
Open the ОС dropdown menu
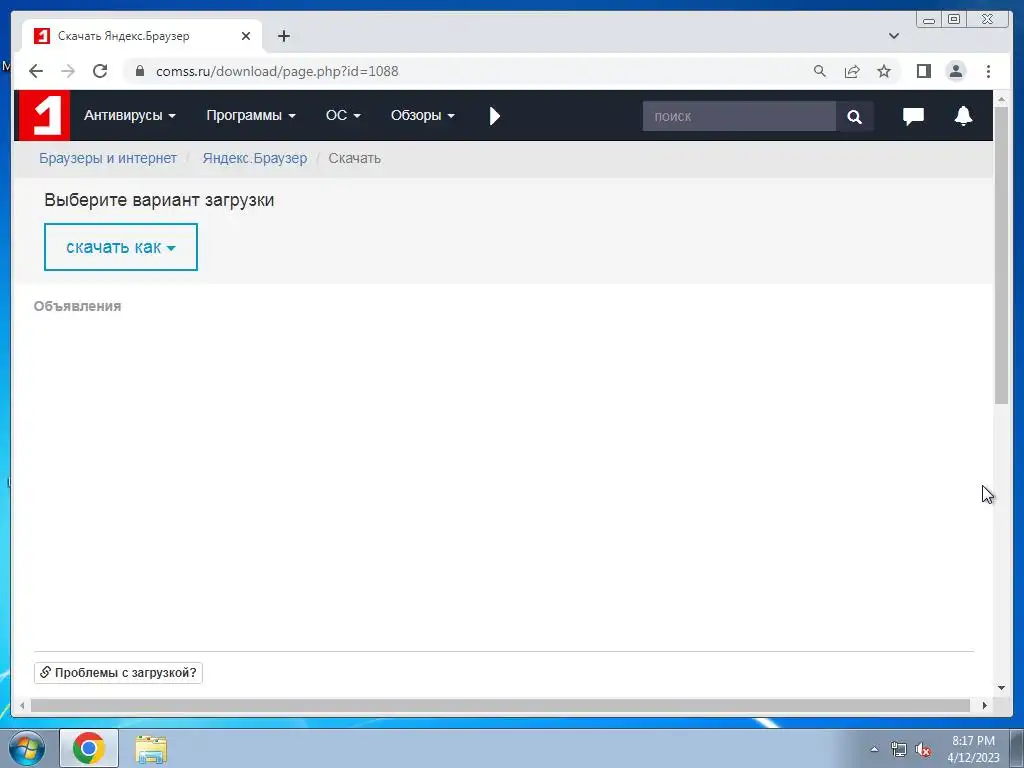tap(343, 116)
